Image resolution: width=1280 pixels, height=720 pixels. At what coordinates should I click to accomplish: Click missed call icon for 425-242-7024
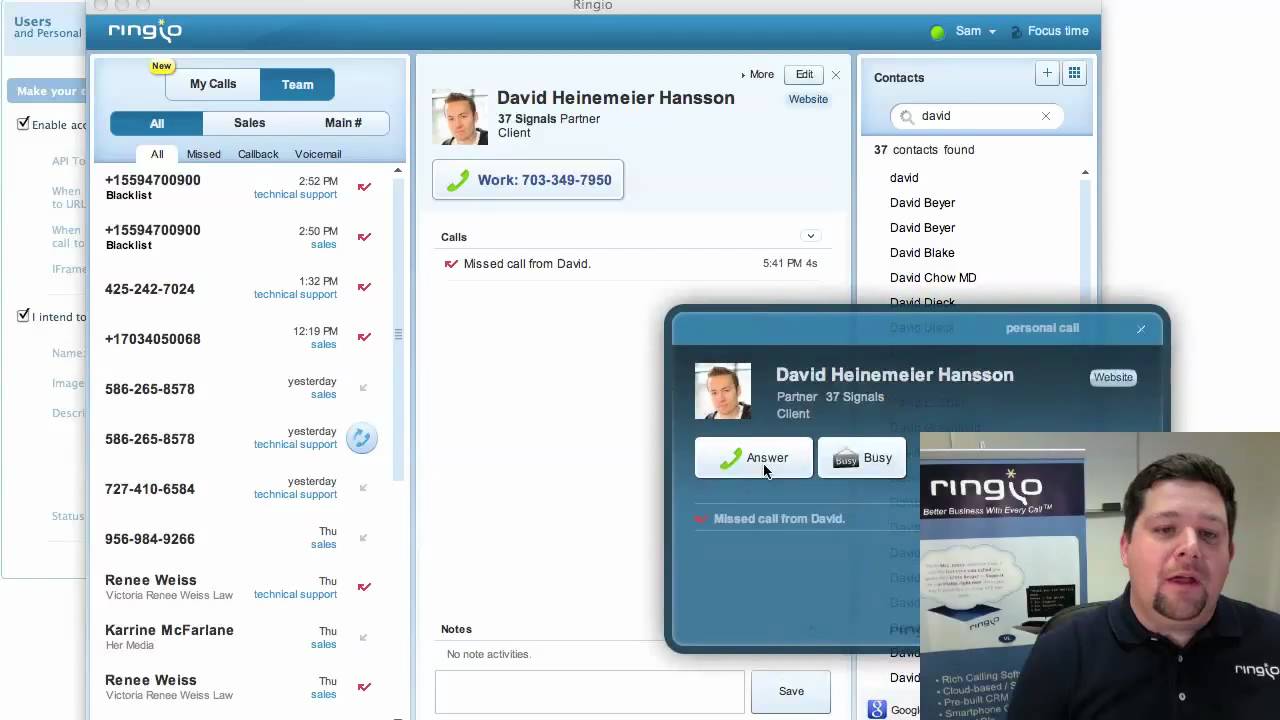tap(364, 287)
